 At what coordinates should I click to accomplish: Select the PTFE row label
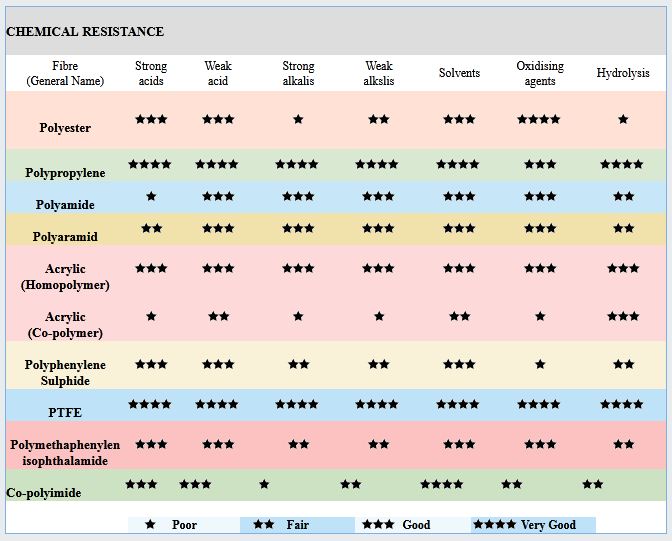[65, 411]
